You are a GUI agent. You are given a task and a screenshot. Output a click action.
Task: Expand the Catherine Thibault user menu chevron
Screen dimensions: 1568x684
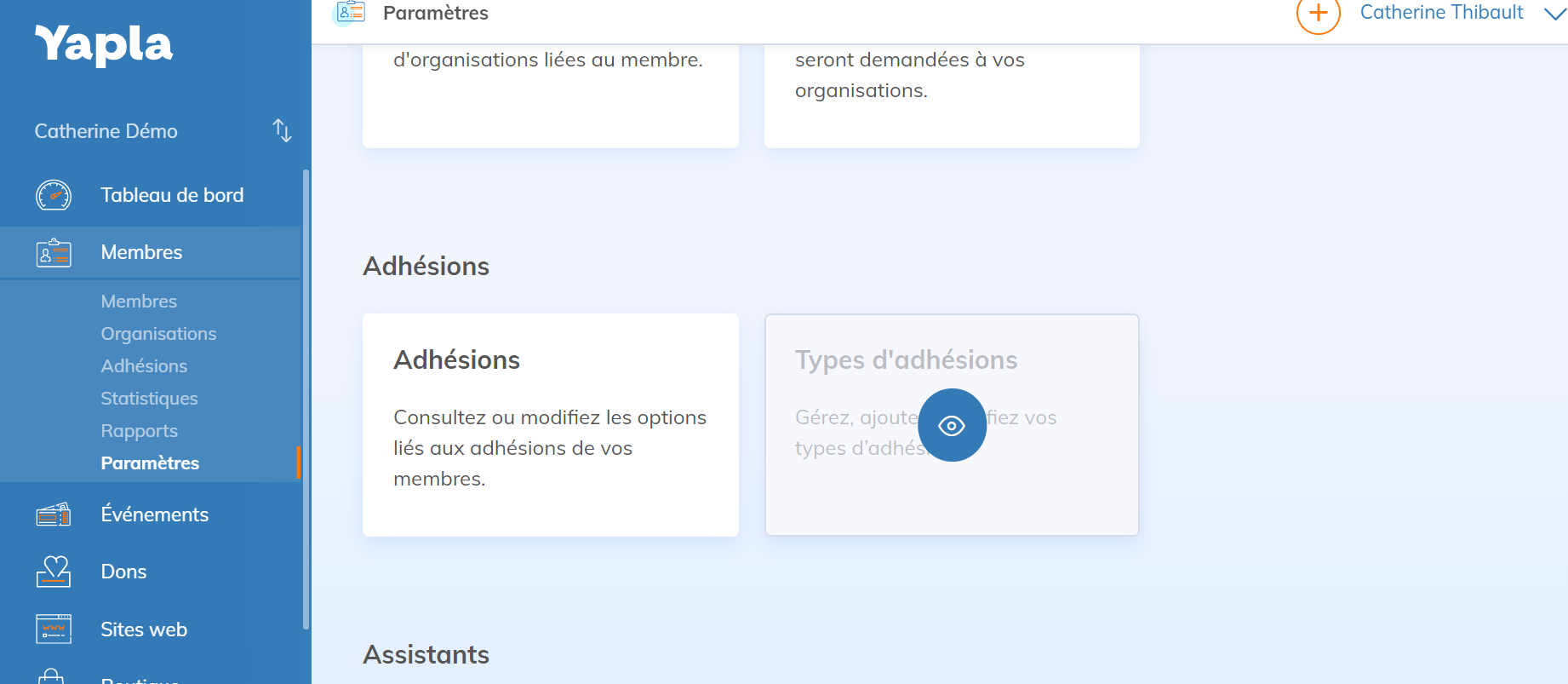pos(1554,14)
